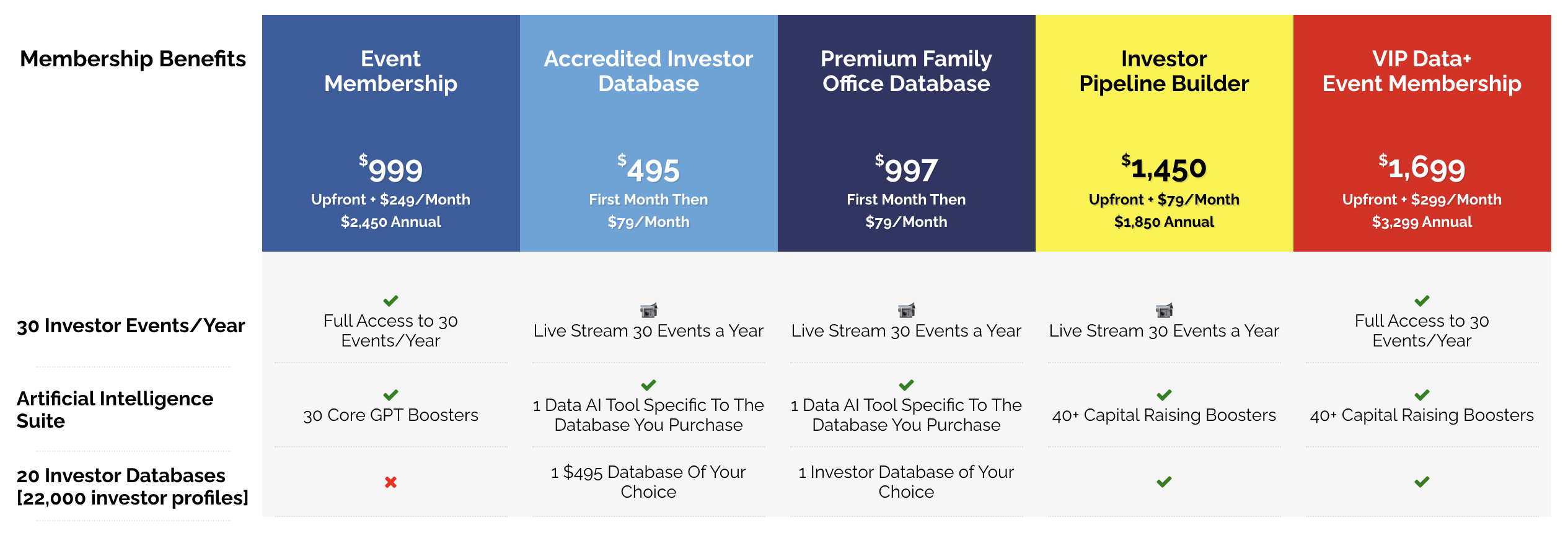Select the Accredited Investor Database plan header
The image size is (1568, 538).
point(648,71)
